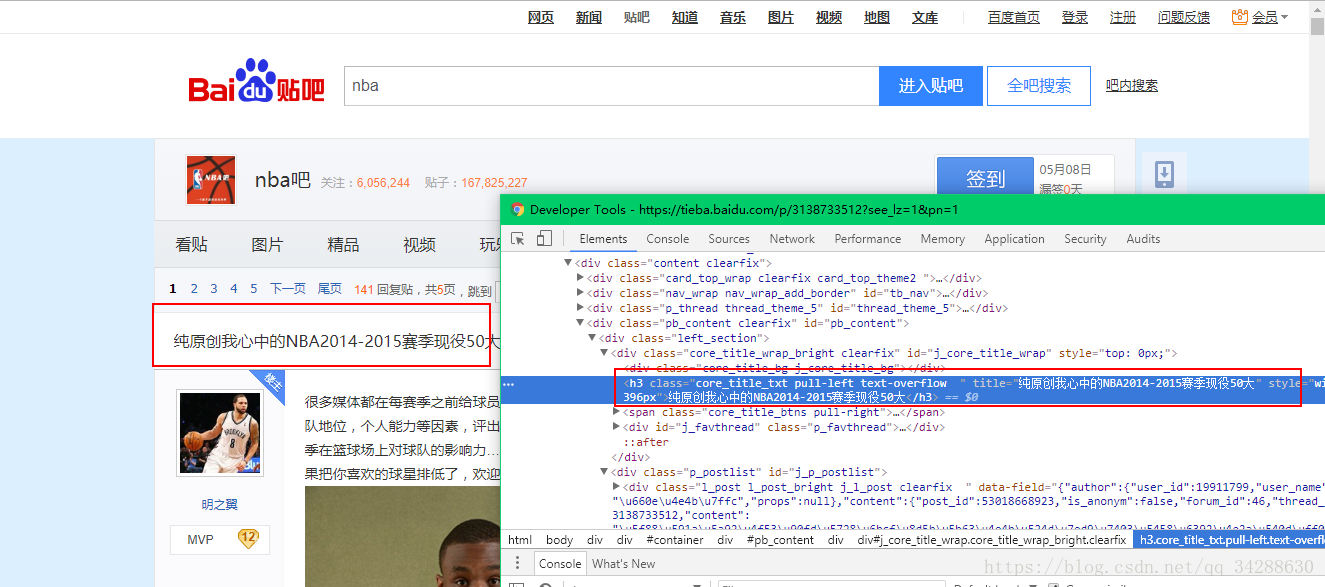Switch to the Performance tab
This screenshot has height=587, width=1325.
pos(868,239)
